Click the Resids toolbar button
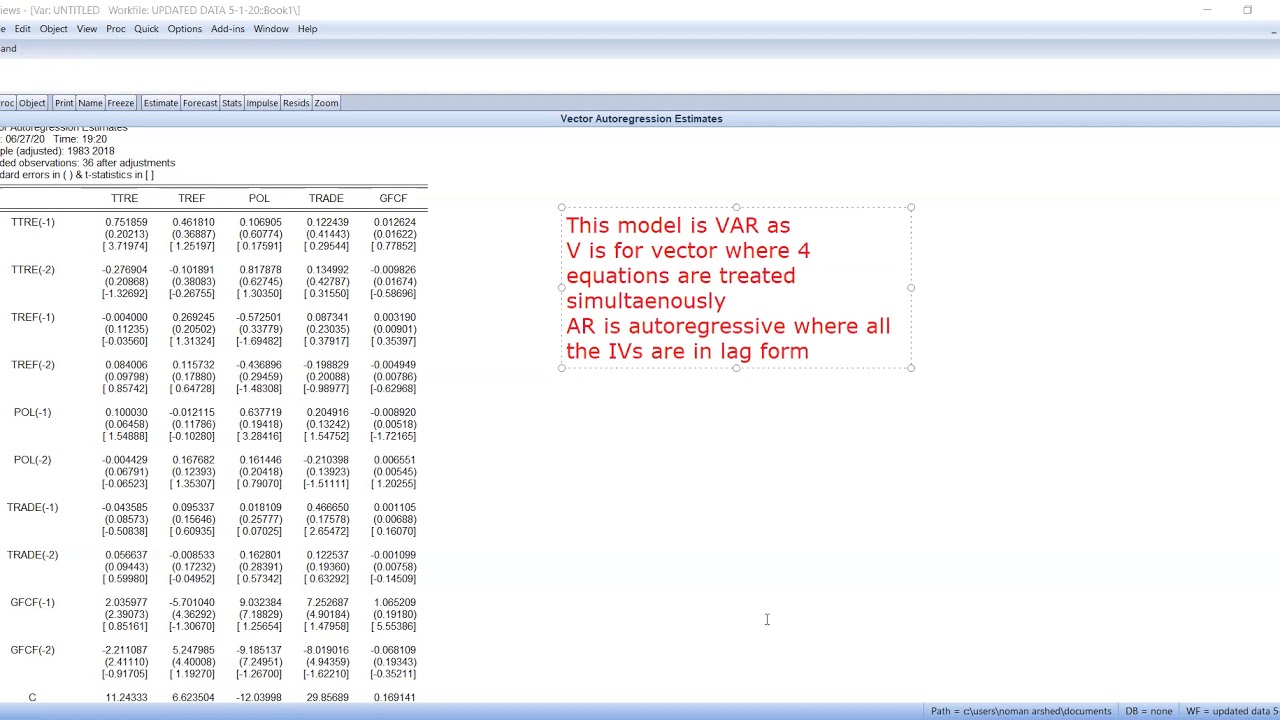Image resolution: width=1280 pixels, height=720 pixels. [x=296, y=103]
